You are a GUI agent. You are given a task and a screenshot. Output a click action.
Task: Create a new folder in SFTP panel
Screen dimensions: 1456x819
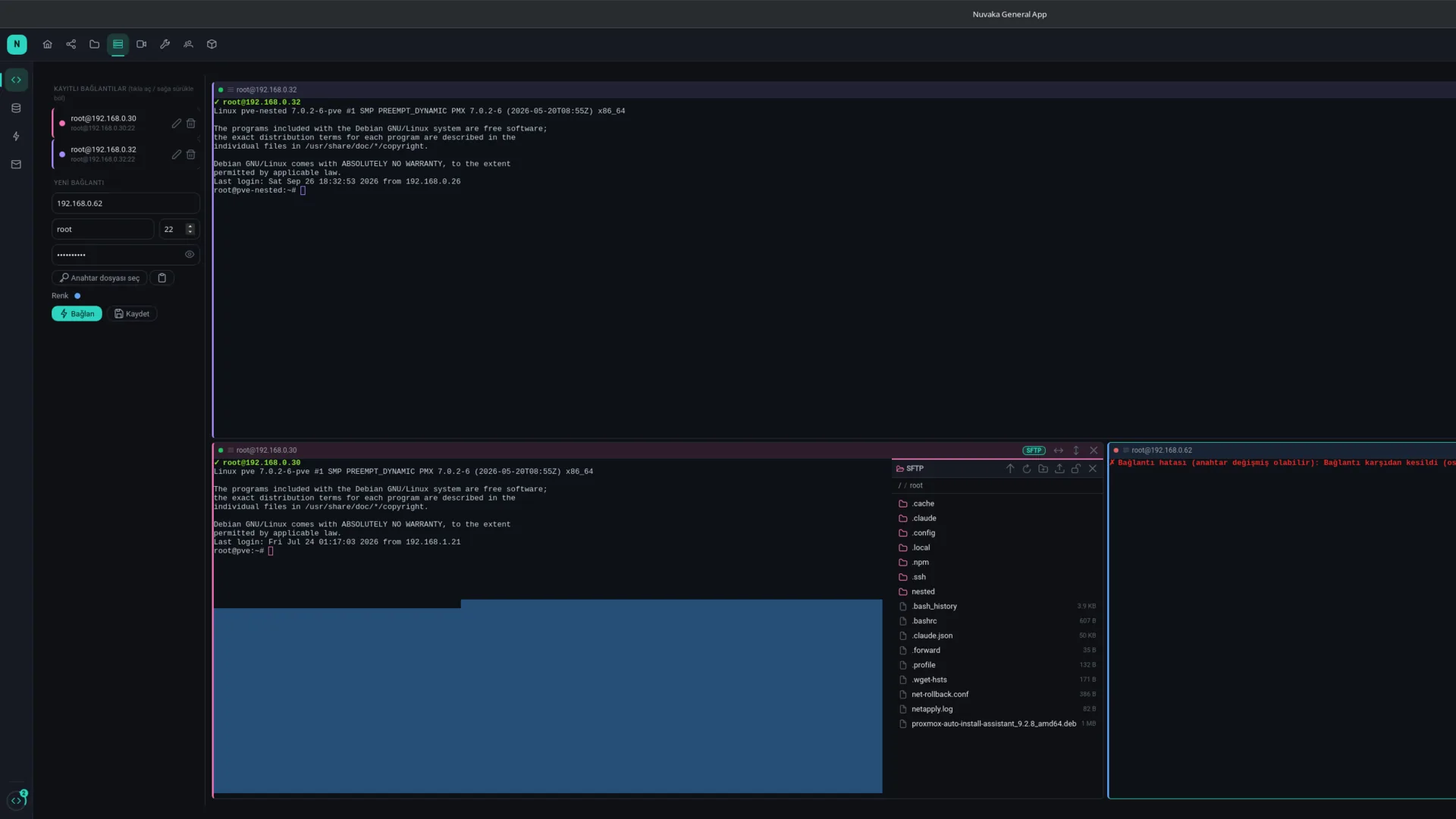(1043, 469)
